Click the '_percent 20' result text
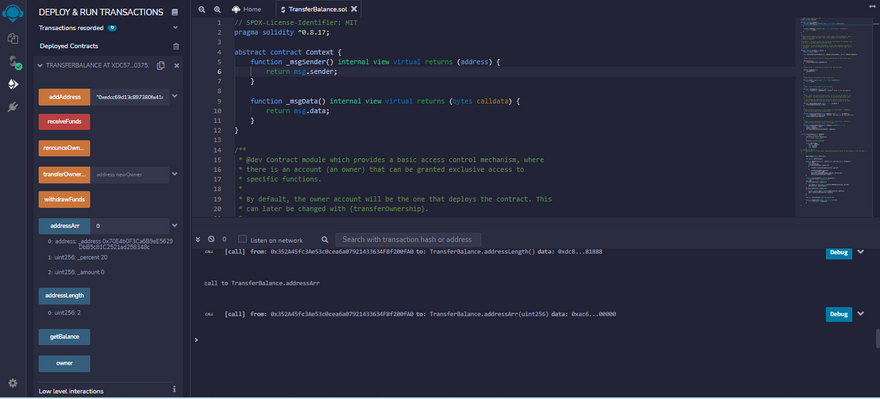Screen dimensions: 880x399 coord(78,257)
